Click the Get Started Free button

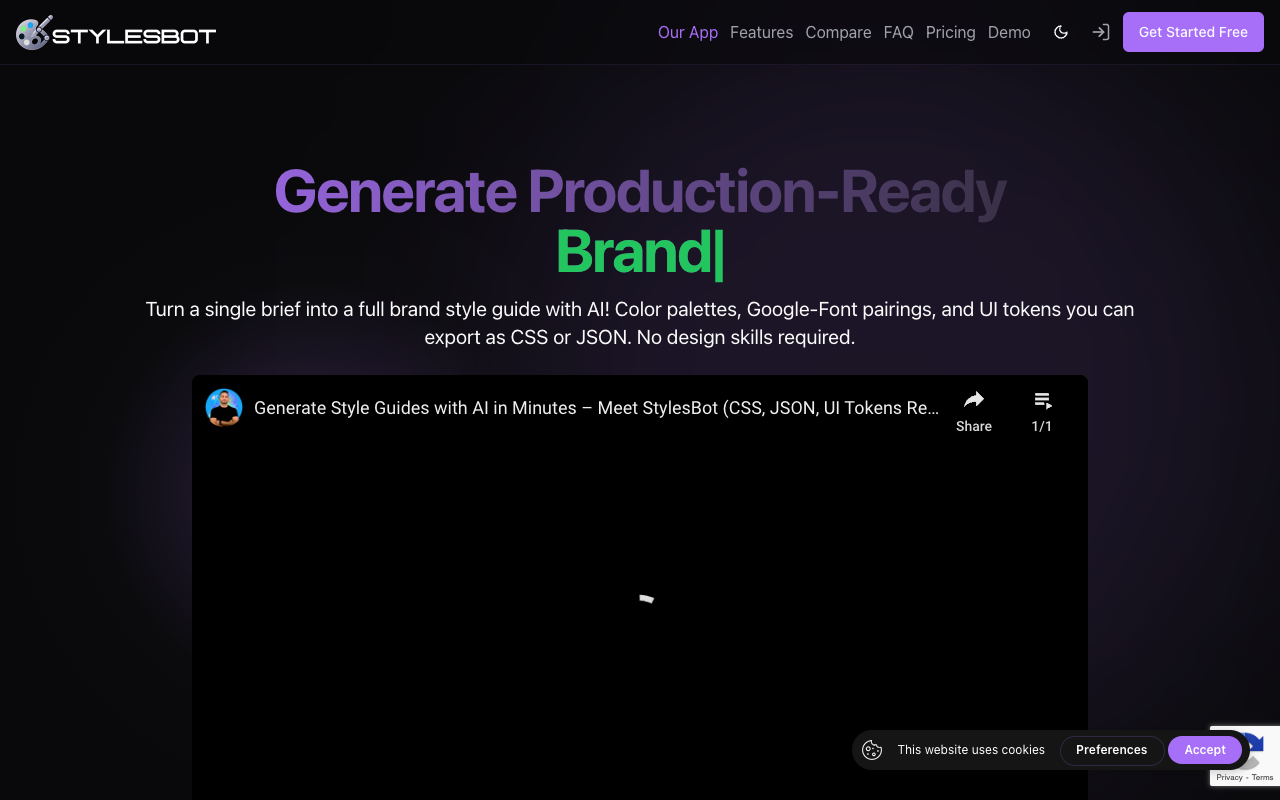coord(1193,32)
